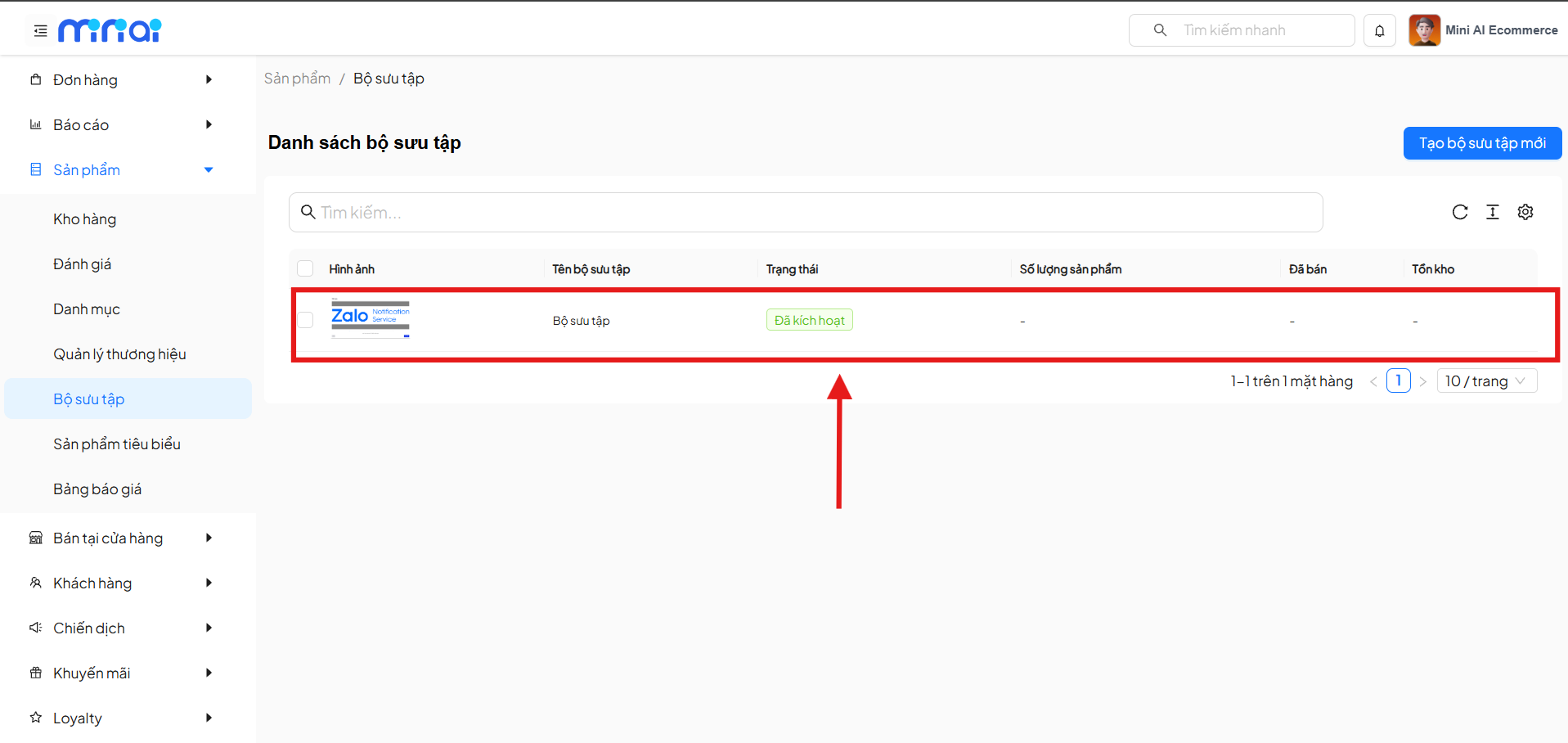Click the refresh table icon
This screenshot has width=1568, height=743.
[1459, 213]
